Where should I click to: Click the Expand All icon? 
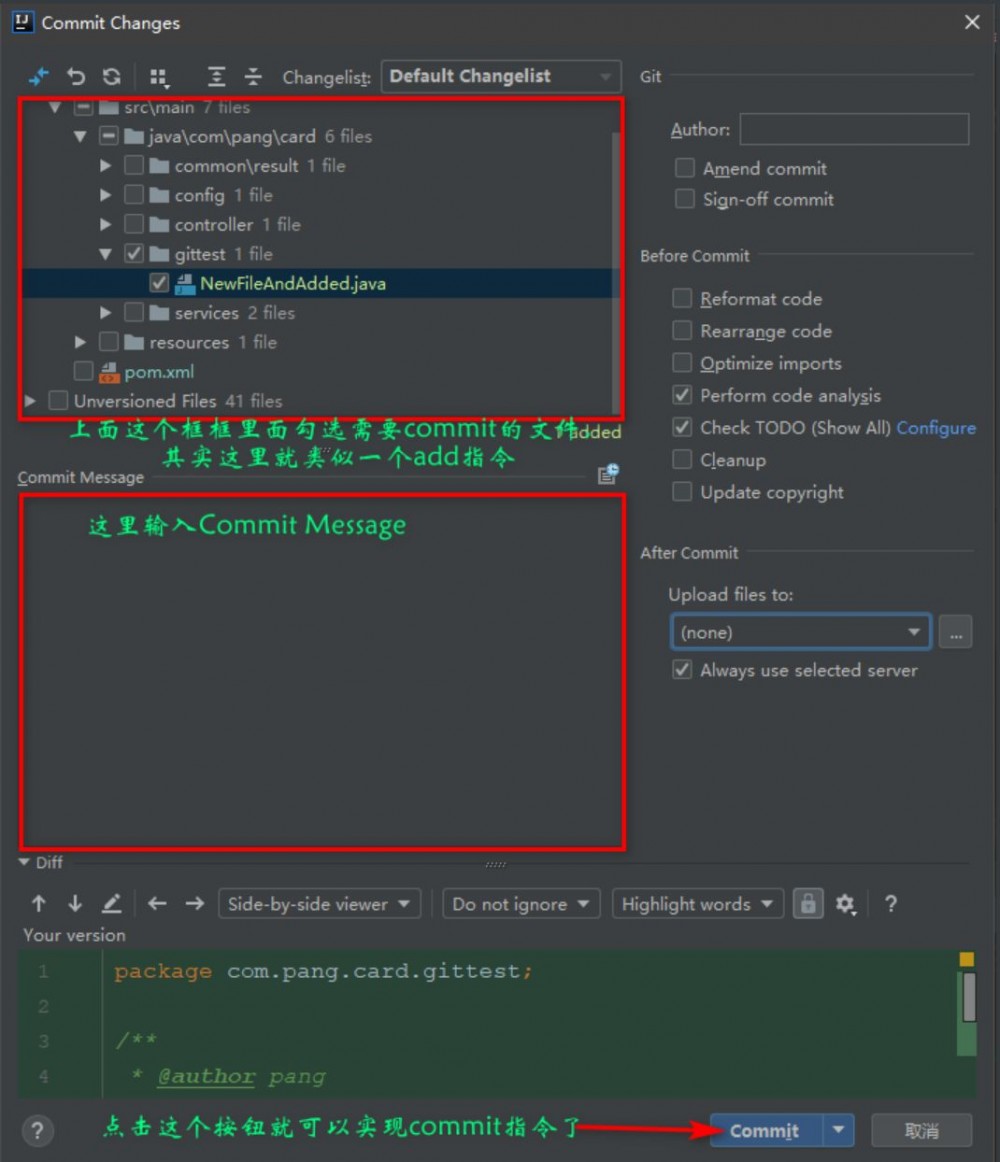pos(215,76)
